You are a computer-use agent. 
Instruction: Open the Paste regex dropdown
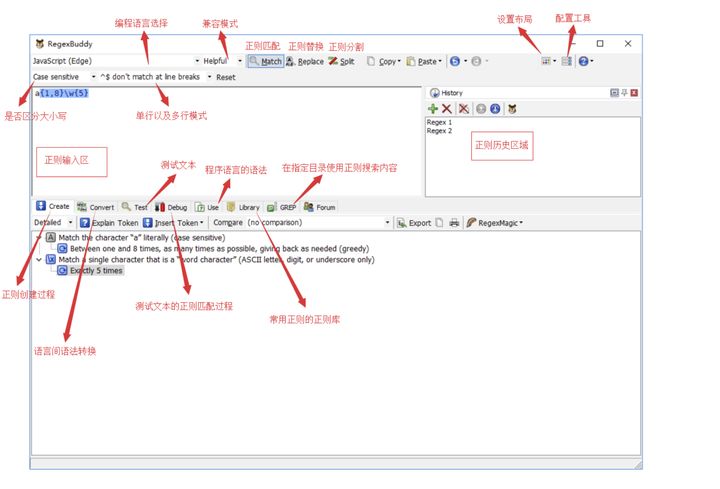click(x=424, y=61)
